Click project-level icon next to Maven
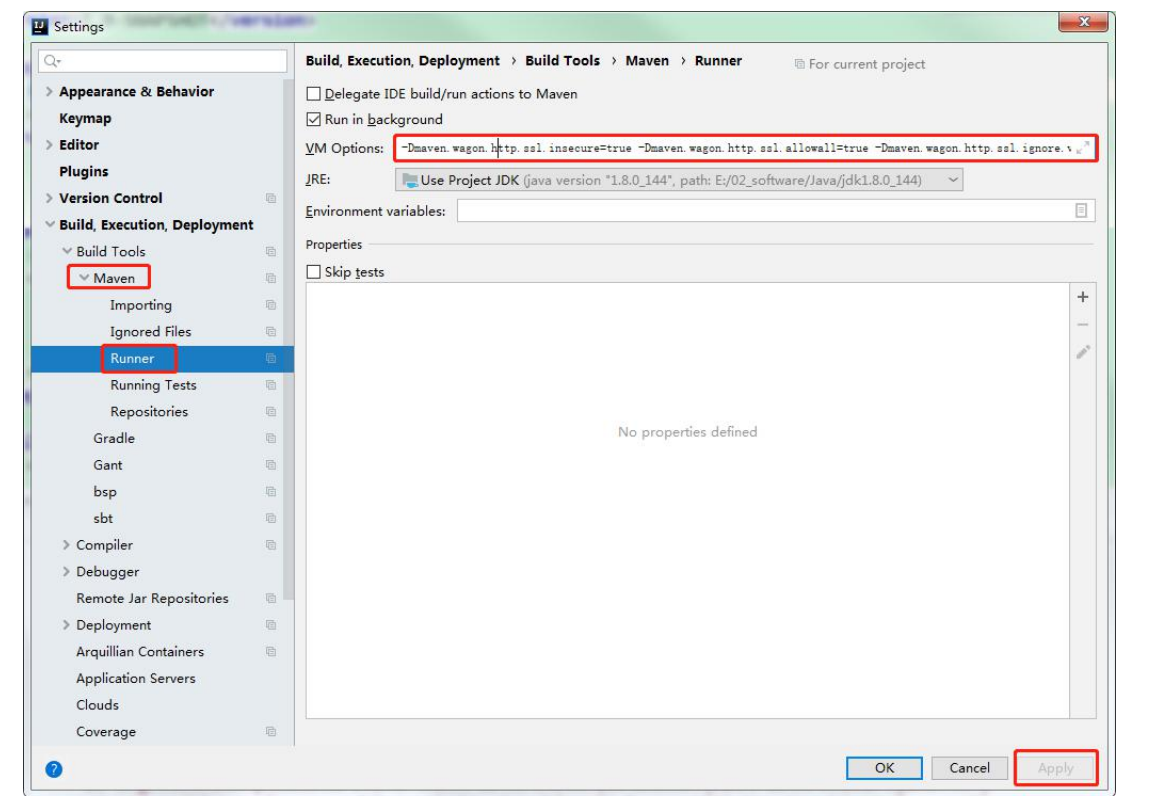 pos(271,278)
